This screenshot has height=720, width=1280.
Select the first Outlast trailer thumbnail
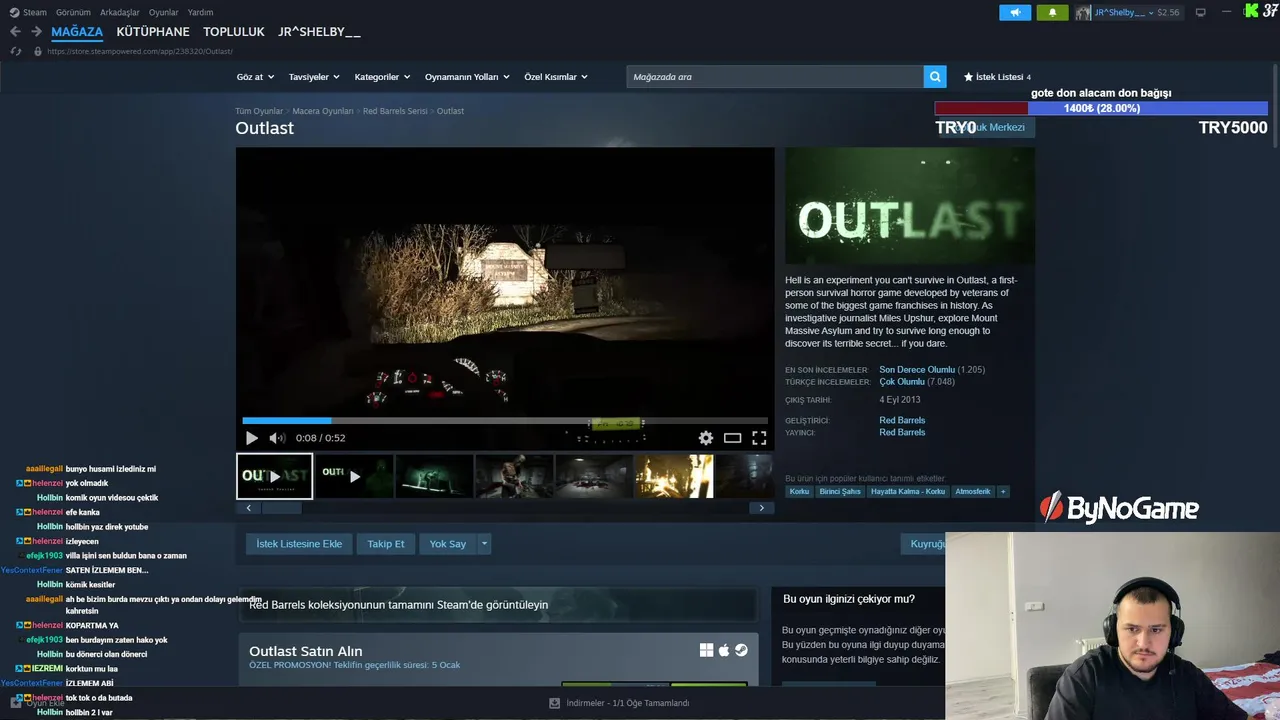point(274,476)
